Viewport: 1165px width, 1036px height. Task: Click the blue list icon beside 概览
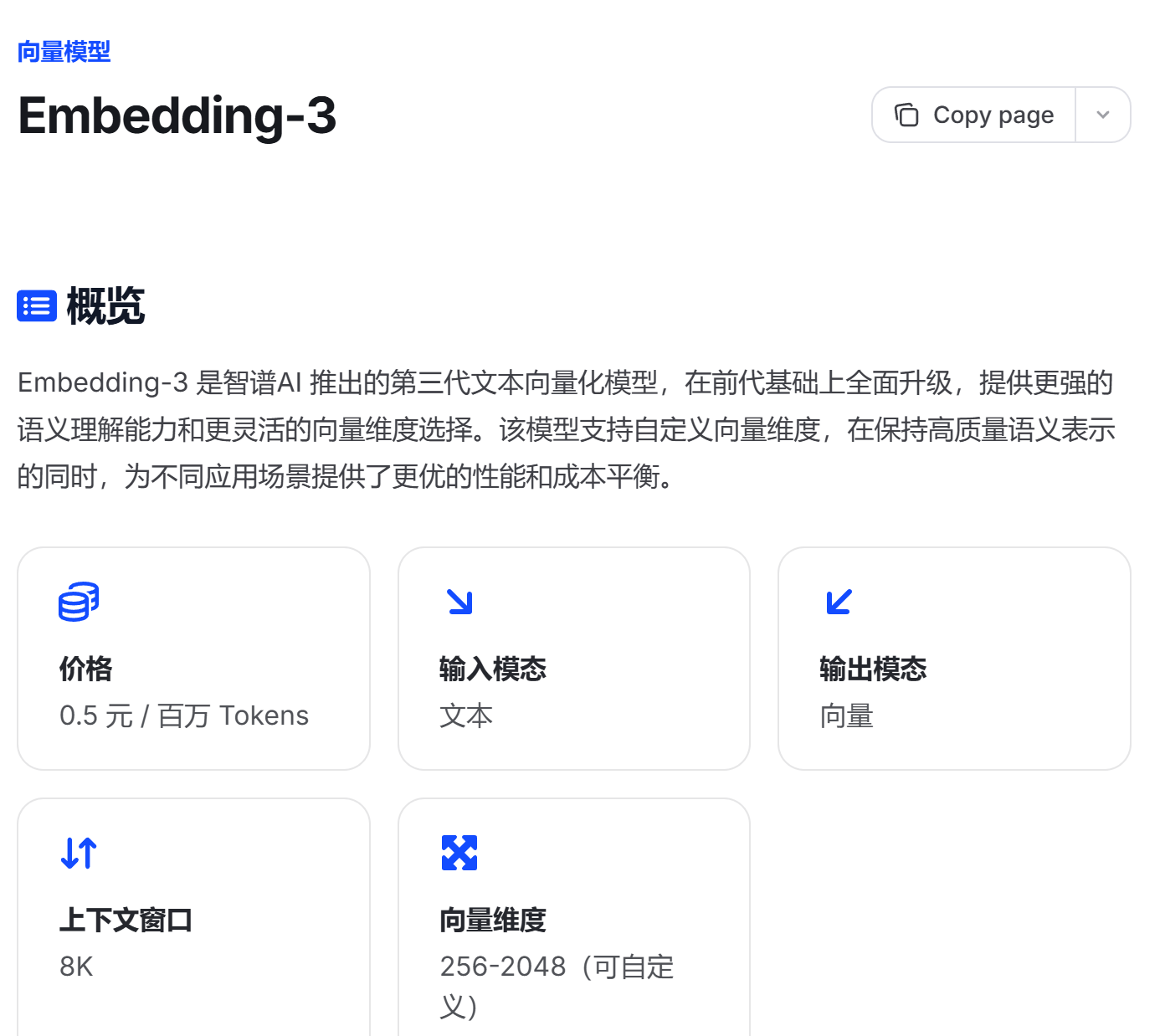37,305
